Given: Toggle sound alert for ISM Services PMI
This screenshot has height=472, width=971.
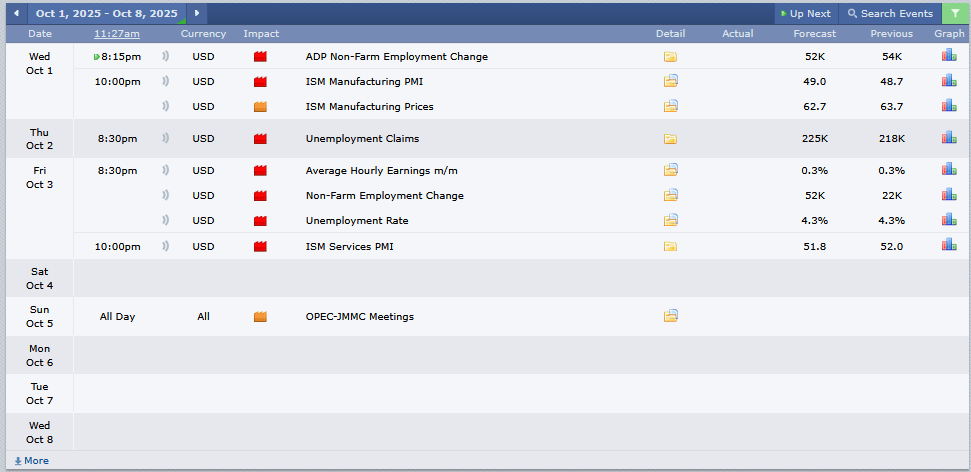Looking at the screenshot, I should pyautogui.click(x=166, y=246).
